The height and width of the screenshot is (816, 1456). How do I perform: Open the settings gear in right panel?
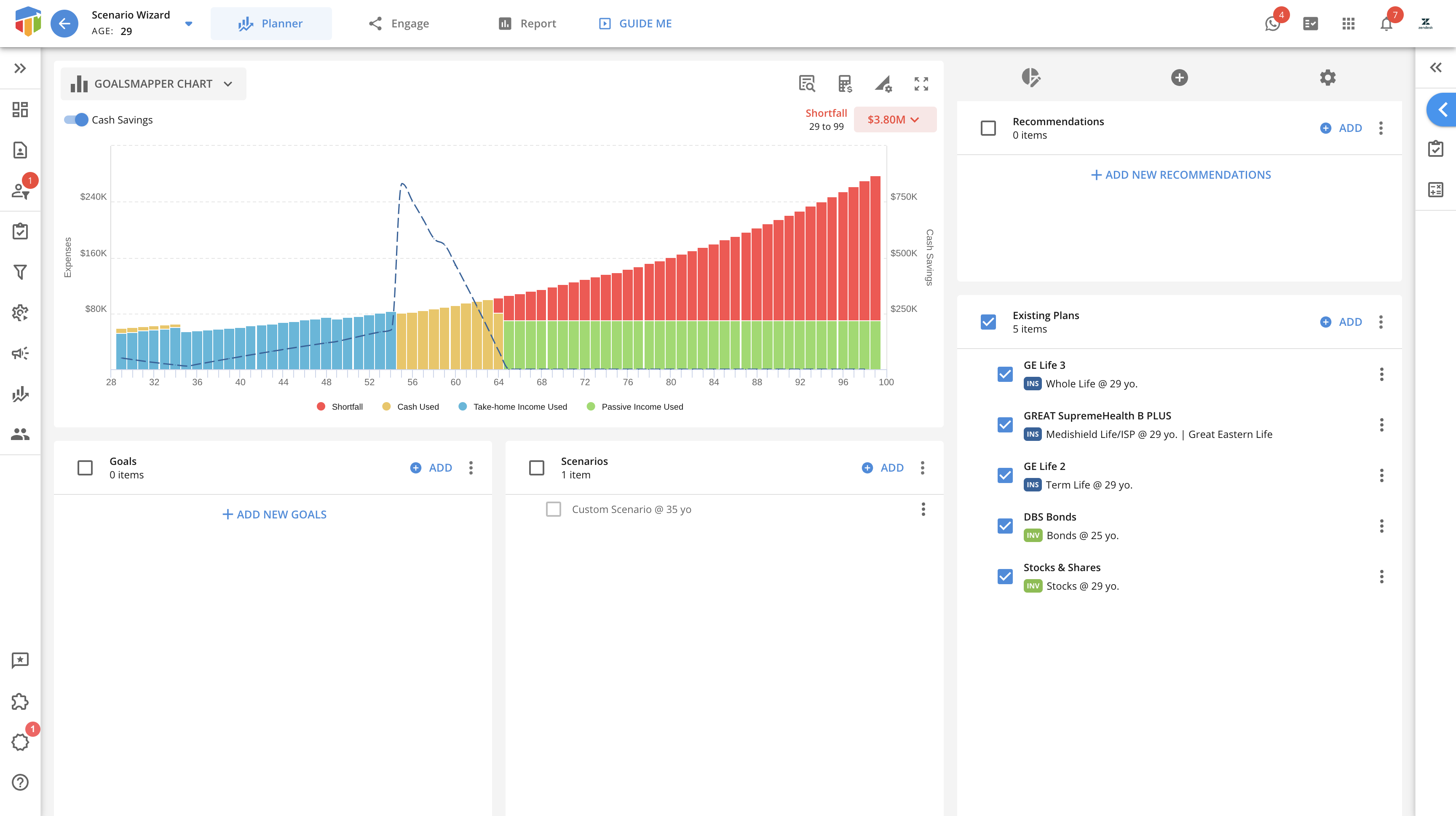(1327, 78)
